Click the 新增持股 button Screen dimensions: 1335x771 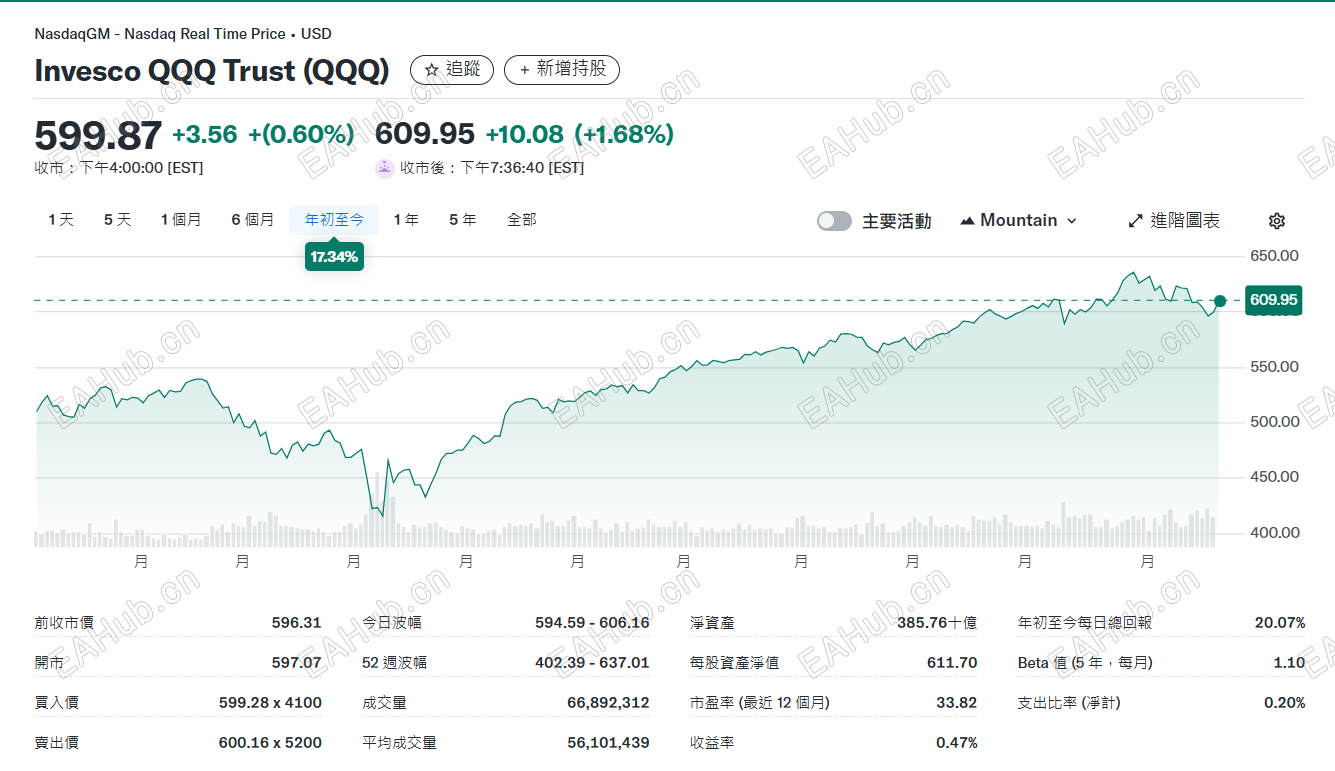pos(562,70)
